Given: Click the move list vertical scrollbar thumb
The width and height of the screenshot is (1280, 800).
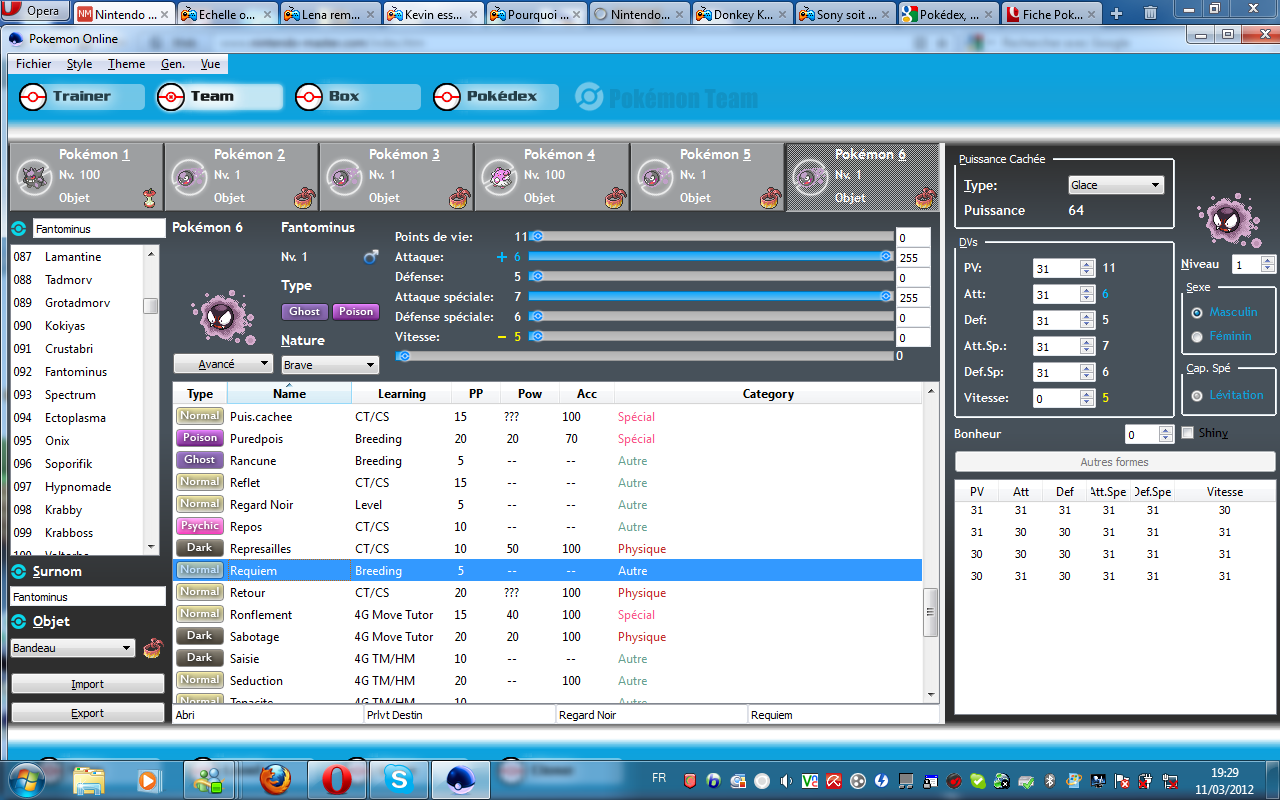Looking at the screenshot, I should [x=930, y=612].
